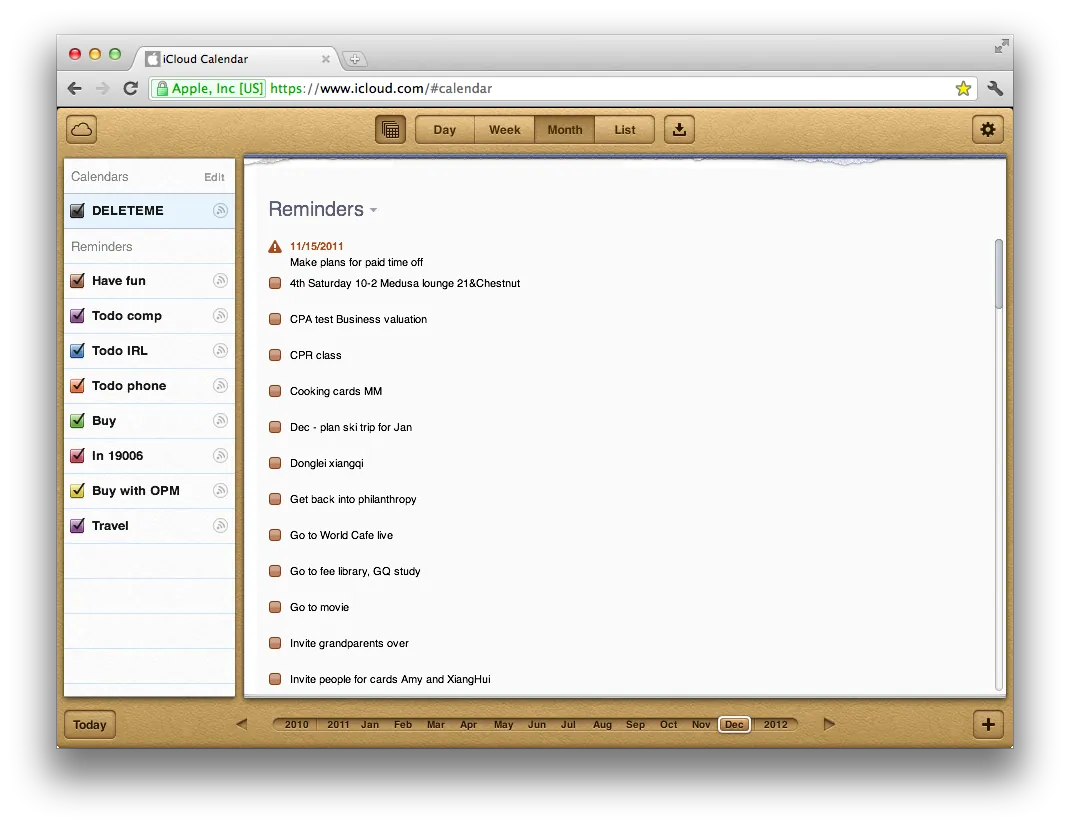Click share icon for Travel list

pos(220,525)
